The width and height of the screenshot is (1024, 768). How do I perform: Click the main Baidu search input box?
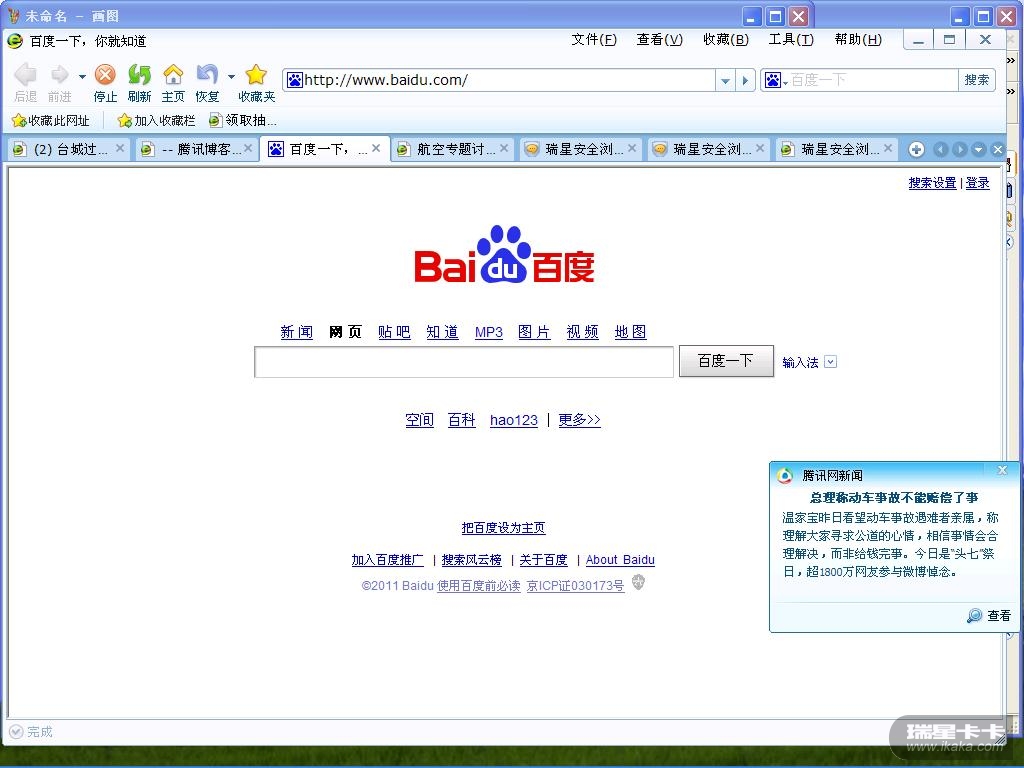tap(464, 362)
